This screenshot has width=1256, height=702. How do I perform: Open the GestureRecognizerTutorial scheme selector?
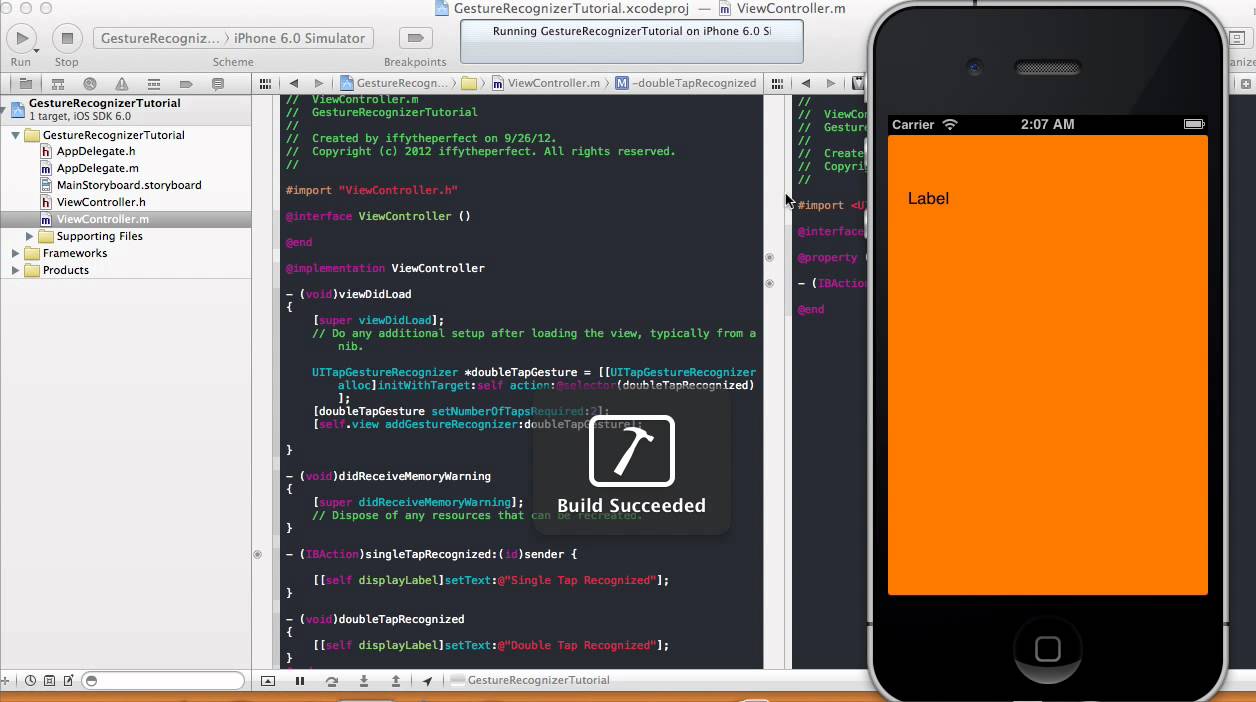158,38
